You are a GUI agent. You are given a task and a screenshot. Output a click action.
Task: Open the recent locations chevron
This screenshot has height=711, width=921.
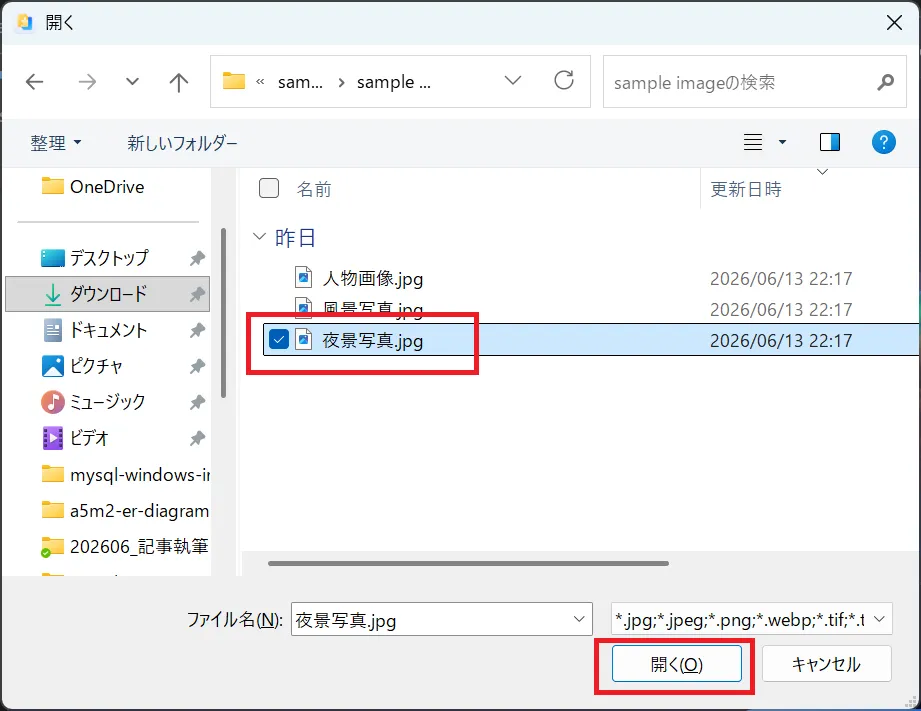[133, 82]
